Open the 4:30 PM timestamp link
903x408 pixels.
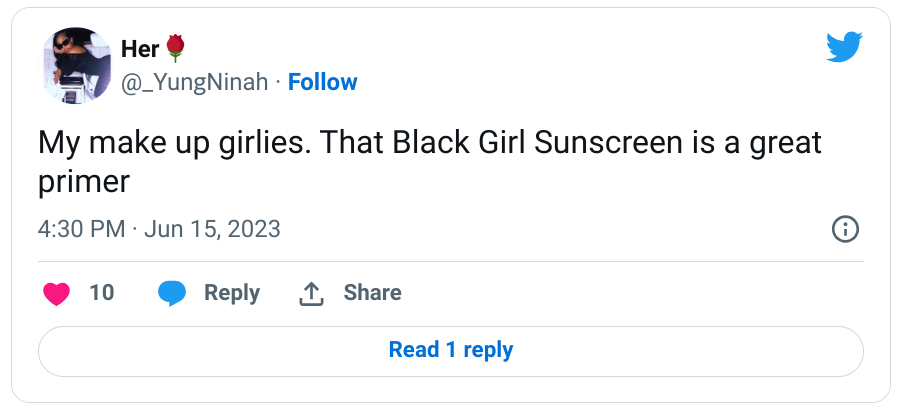pos(81,229)
